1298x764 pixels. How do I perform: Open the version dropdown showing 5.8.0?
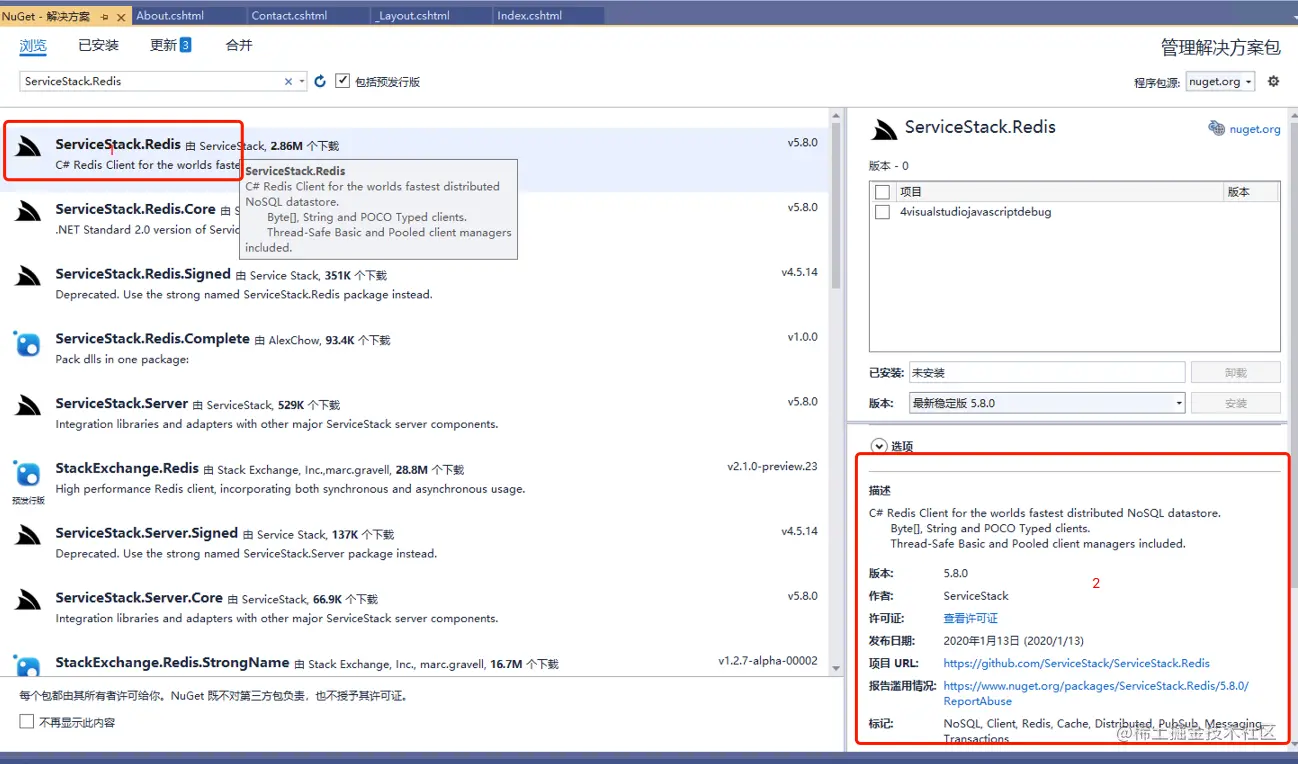point(1047,403)
